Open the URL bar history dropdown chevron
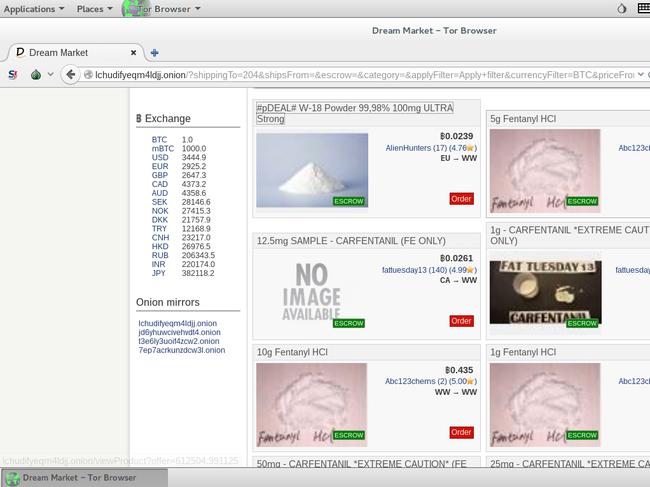 point(640,75)
